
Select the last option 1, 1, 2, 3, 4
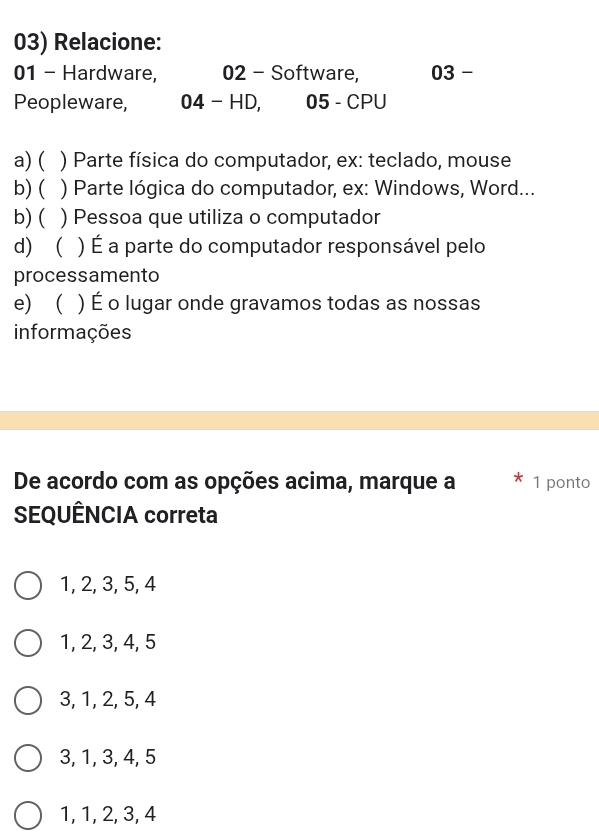coord(28,816)
